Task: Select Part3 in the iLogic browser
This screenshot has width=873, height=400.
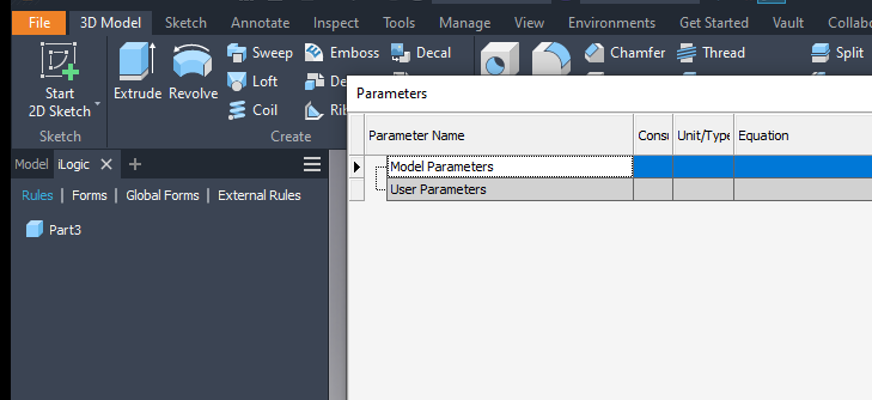Action: pyautogui.click(x=55, y=230)
